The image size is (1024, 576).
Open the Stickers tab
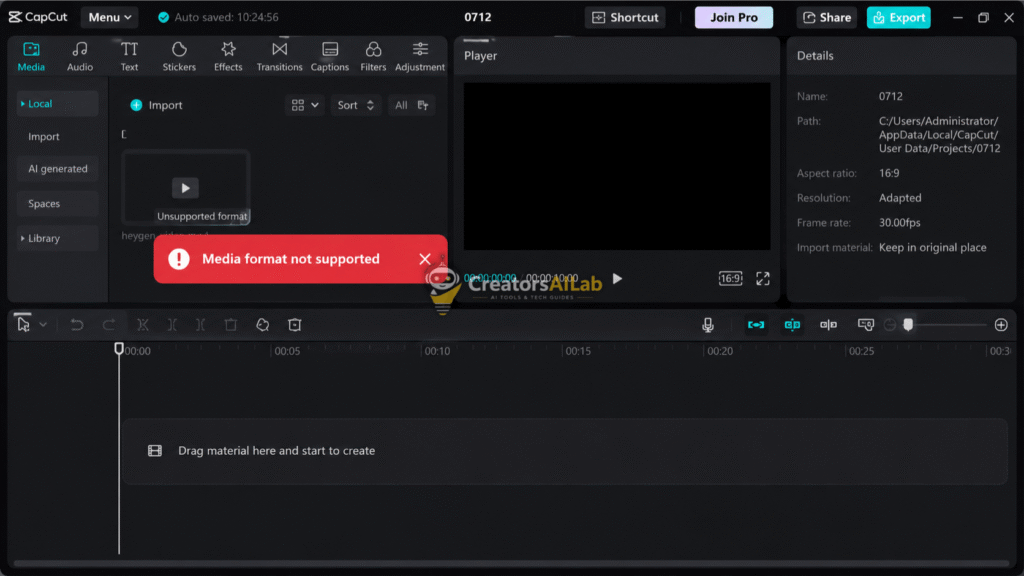click(179, 56)
